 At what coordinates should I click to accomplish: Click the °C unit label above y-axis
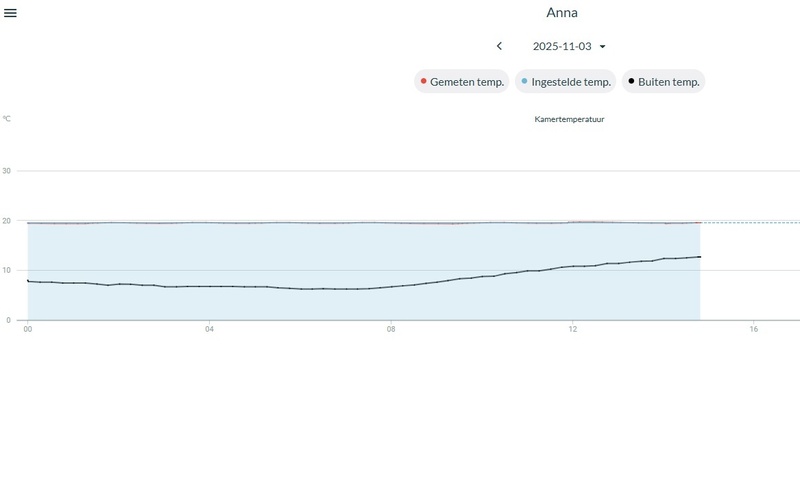(6, 119)
